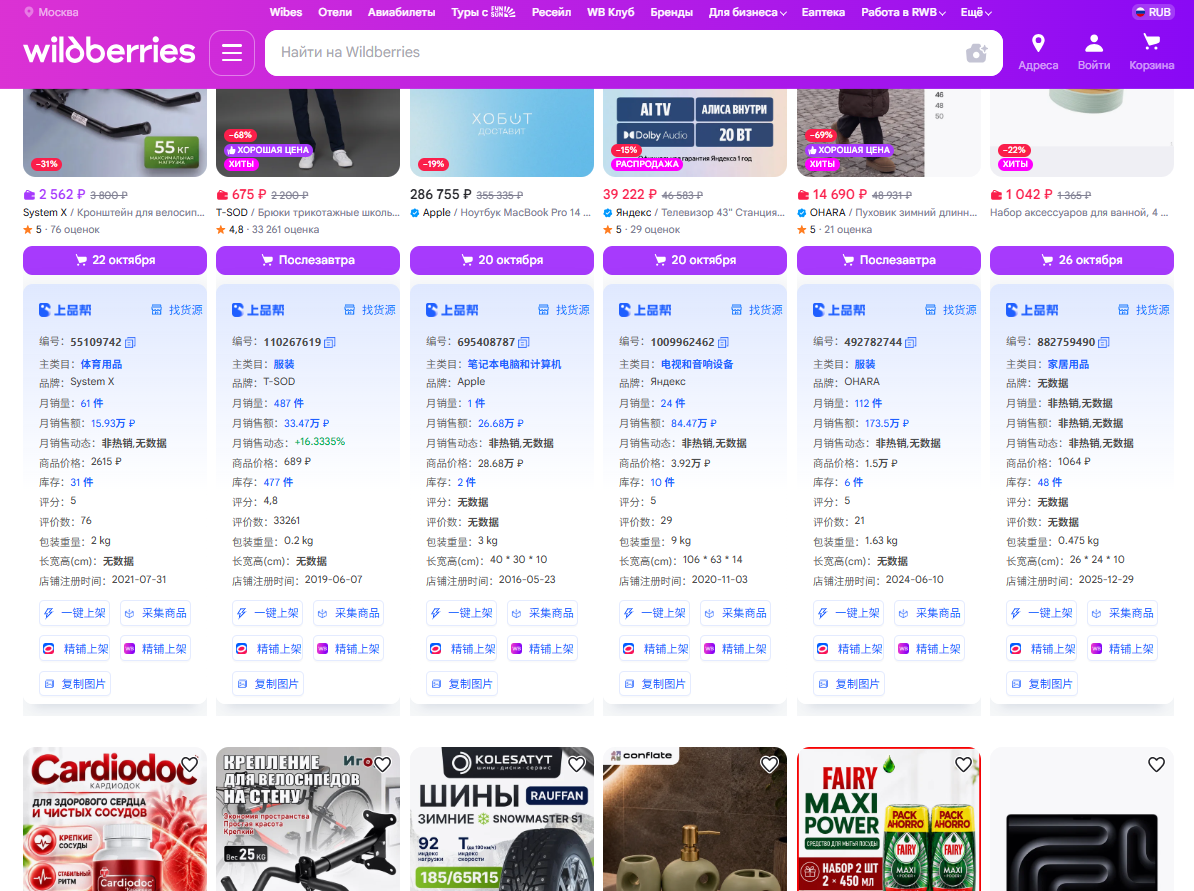Open the 电视和音响设备 category link
This screenshot has height=891, width=1194.
pos(697,364)
